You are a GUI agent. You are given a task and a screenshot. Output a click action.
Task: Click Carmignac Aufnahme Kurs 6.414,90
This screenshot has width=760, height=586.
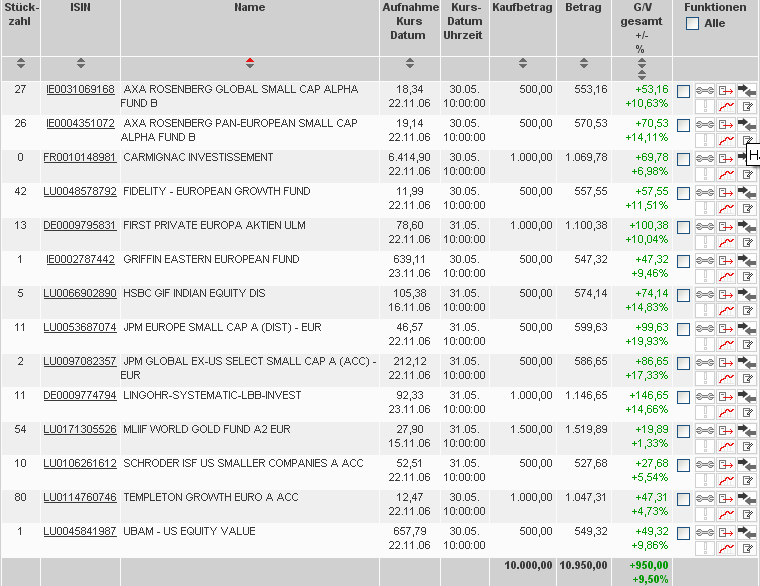[410, 157]
